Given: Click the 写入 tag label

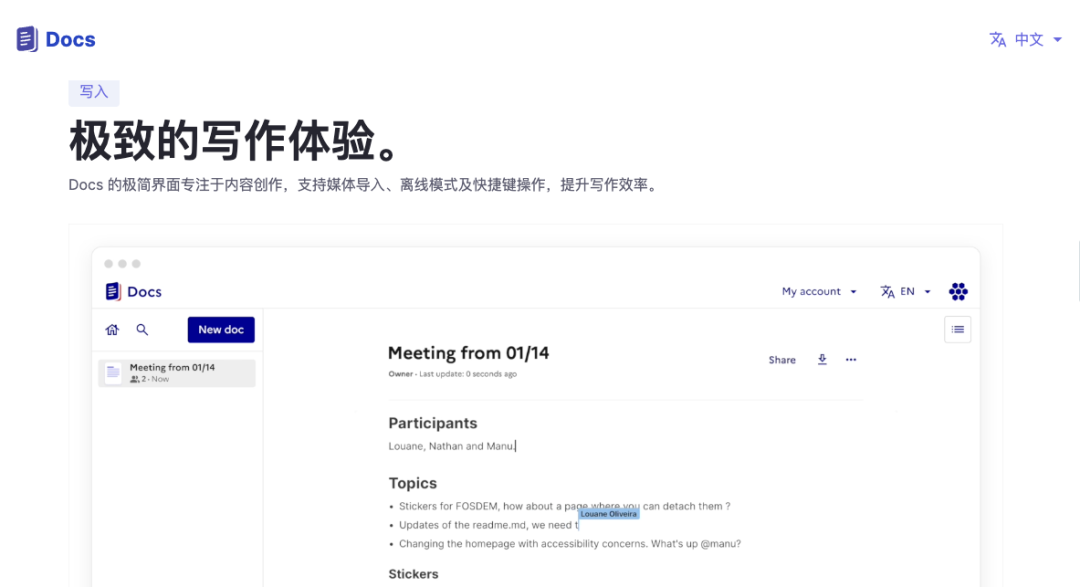Looking at the screenshot, I should 94,93.
